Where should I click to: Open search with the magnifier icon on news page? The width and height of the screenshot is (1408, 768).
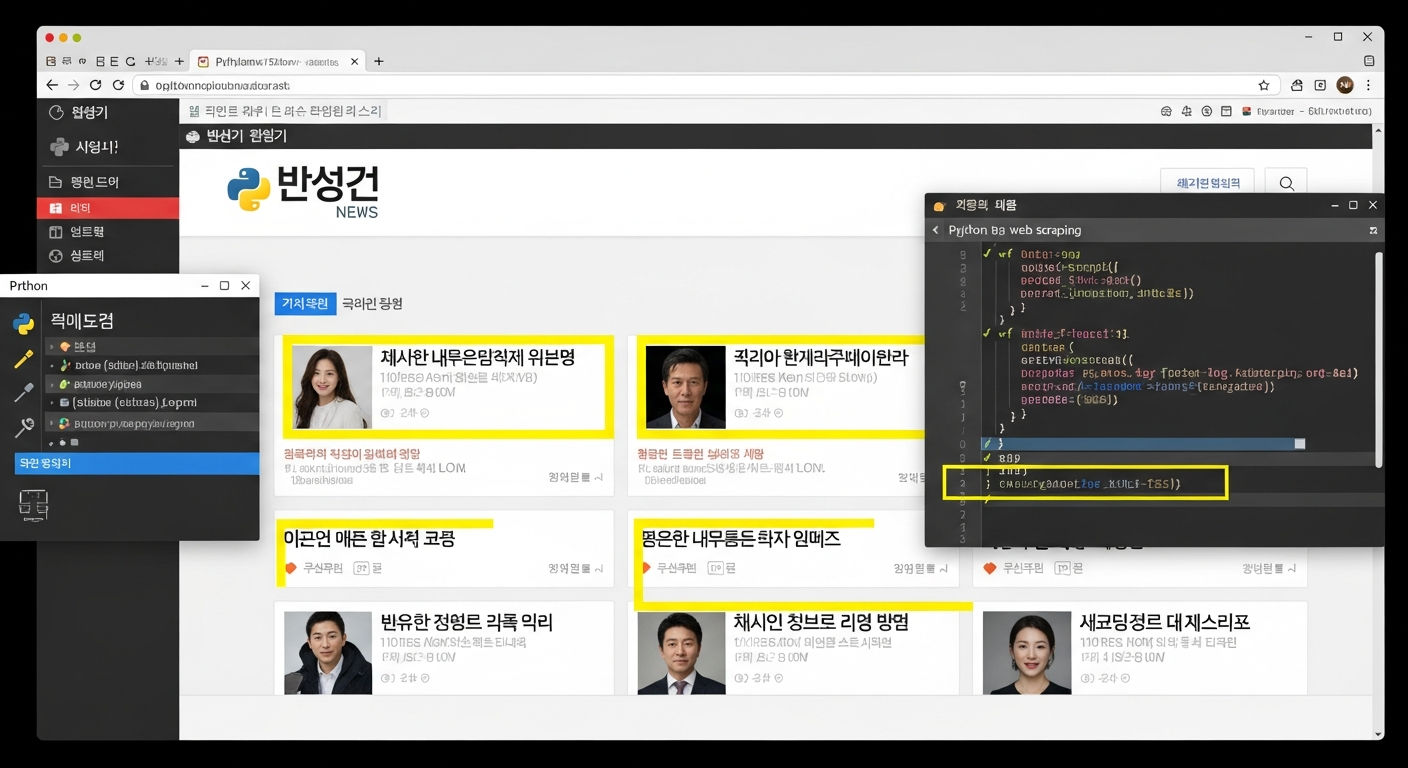(x=1285, y=183)
